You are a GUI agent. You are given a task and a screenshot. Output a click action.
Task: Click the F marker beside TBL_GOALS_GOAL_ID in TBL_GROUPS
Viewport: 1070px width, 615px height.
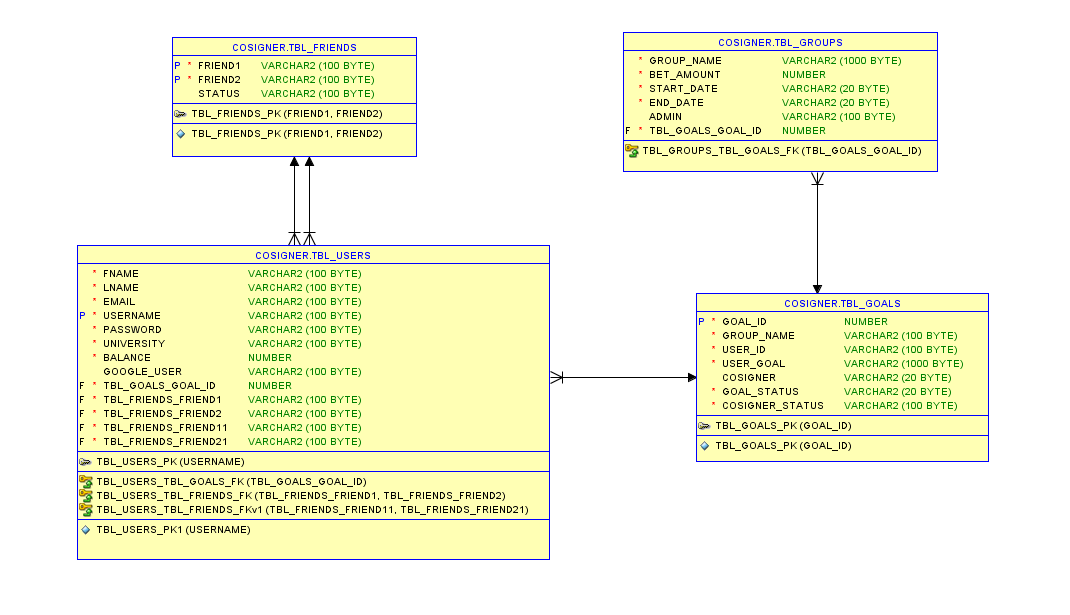pyautogui.click(x=628, y=130)
